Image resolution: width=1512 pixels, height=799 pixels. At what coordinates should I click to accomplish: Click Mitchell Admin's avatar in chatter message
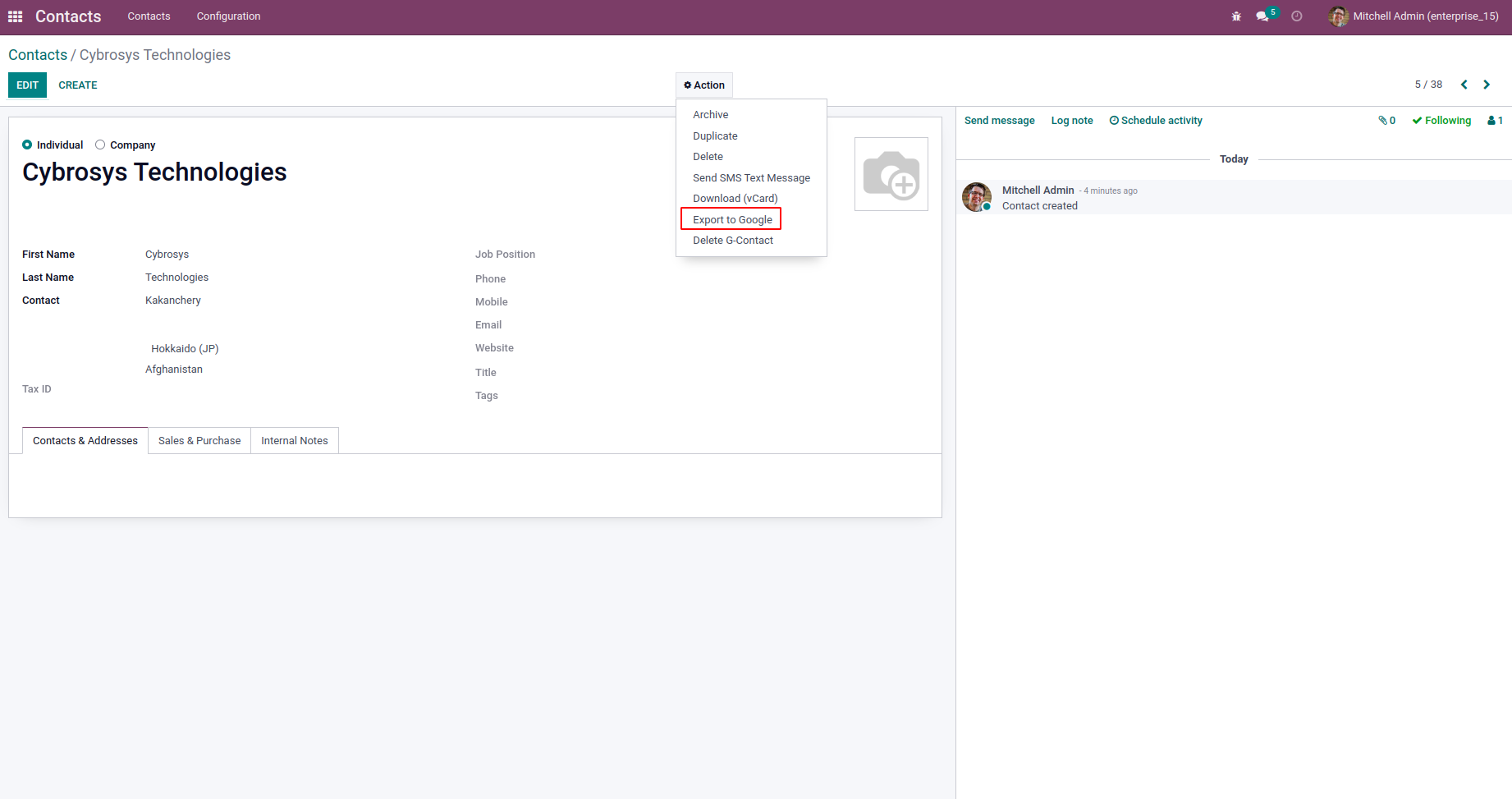coord(977,197)
